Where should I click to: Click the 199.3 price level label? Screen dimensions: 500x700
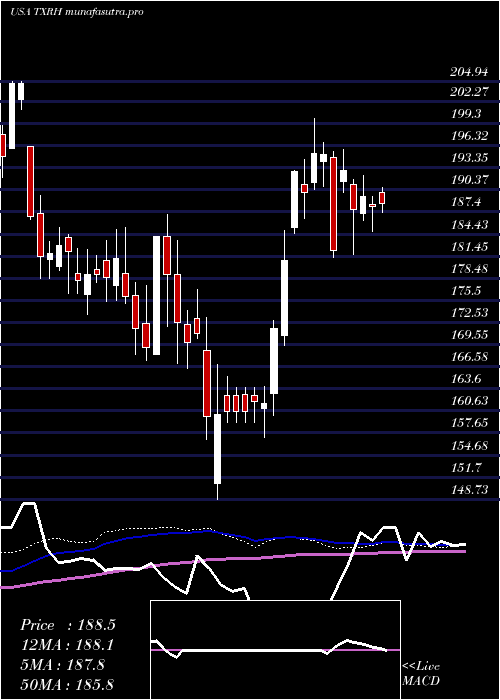tap(466, 114)
